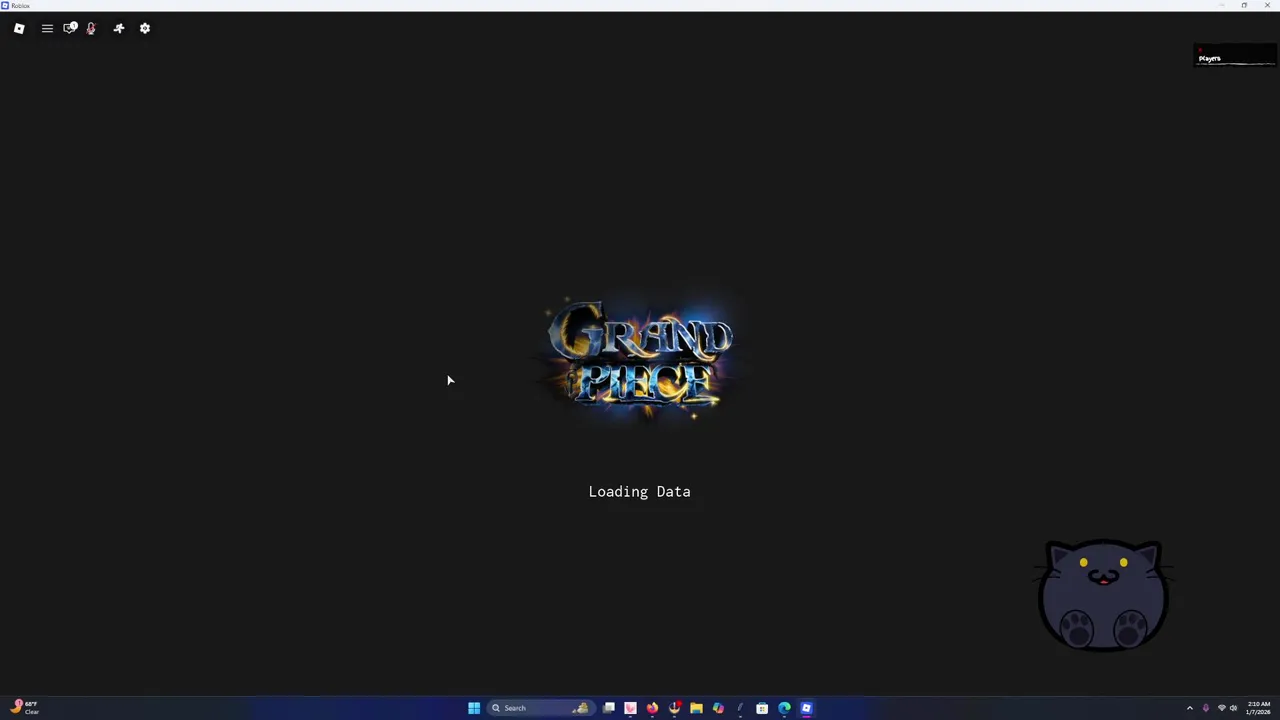Launch Firefox from the taskbar

(x=652, y=708)
